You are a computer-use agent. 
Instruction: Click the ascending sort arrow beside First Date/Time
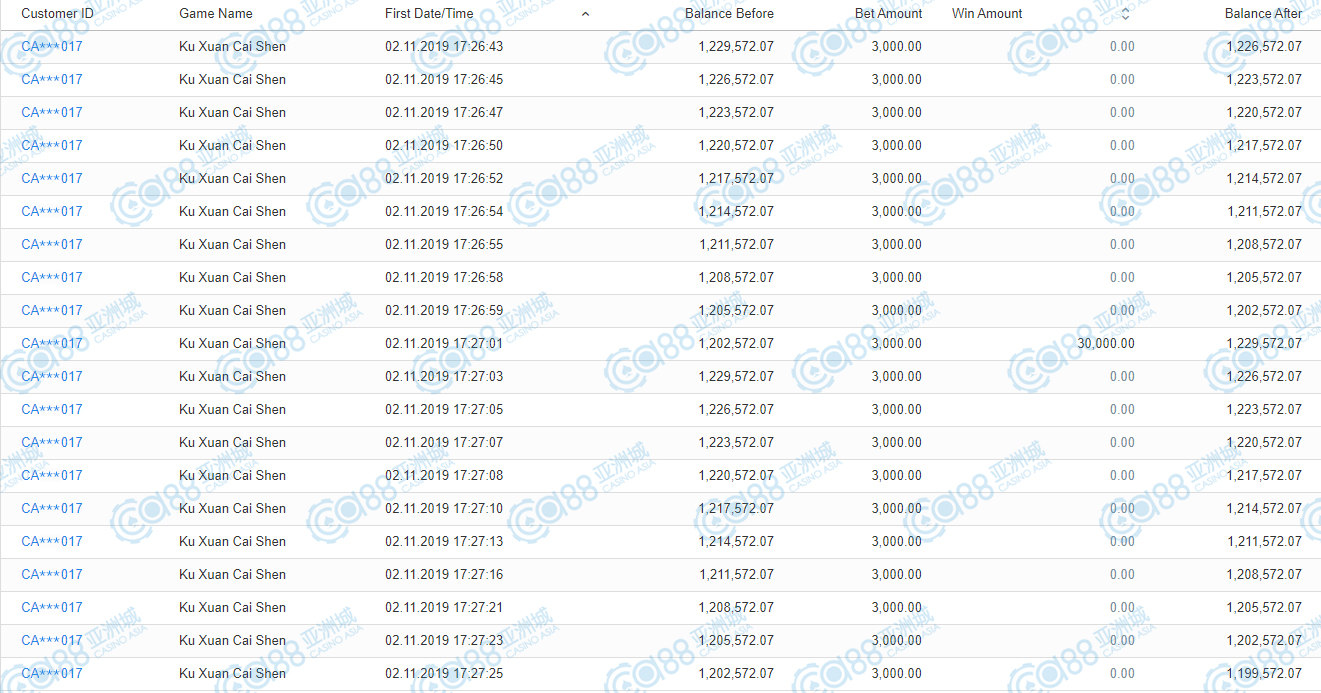(x=585, y=14)
